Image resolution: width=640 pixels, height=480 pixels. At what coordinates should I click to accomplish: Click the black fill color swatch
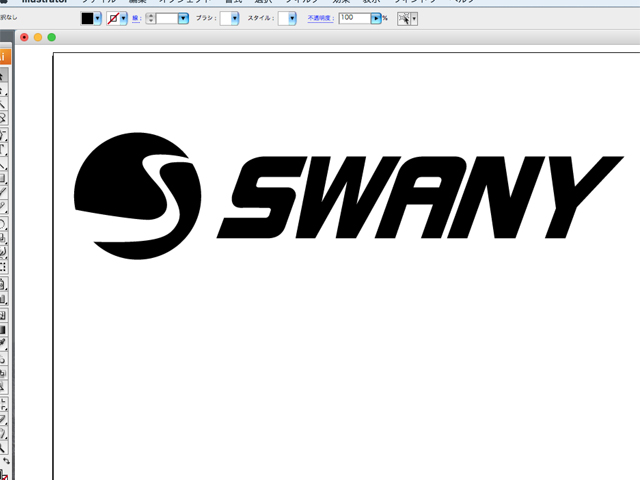[x=87, y=19]
